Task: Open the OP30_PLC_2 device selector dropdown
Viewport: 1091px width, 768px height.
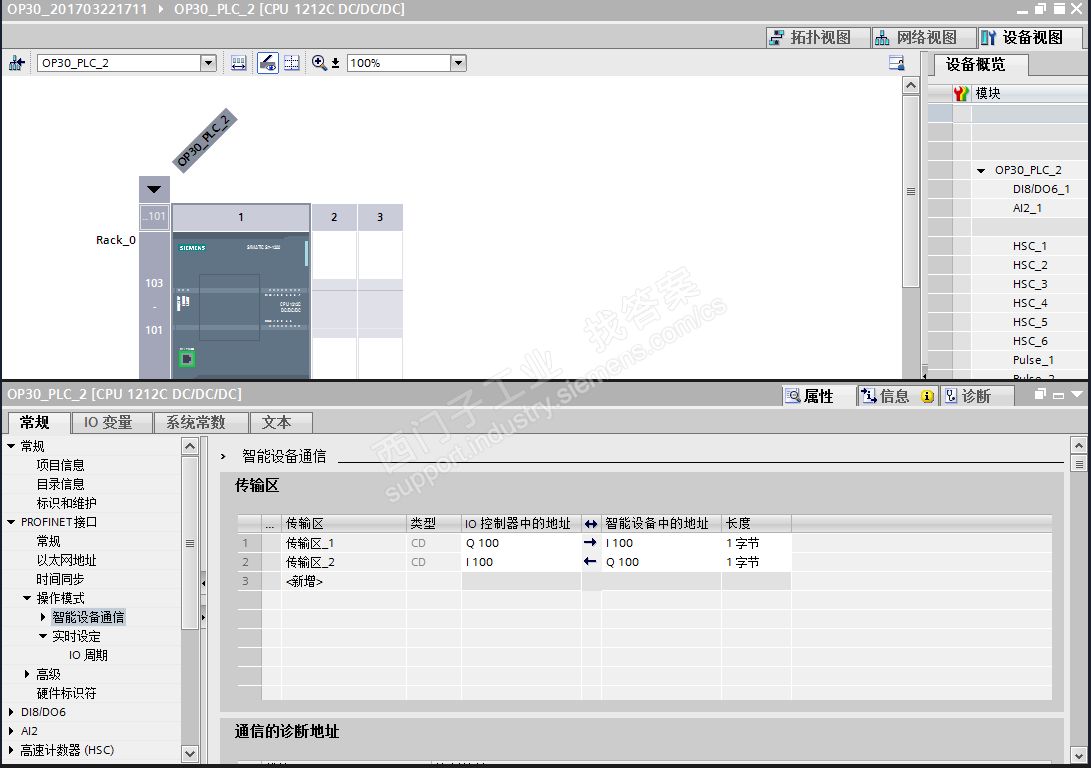Action: (x=208, y=63)
